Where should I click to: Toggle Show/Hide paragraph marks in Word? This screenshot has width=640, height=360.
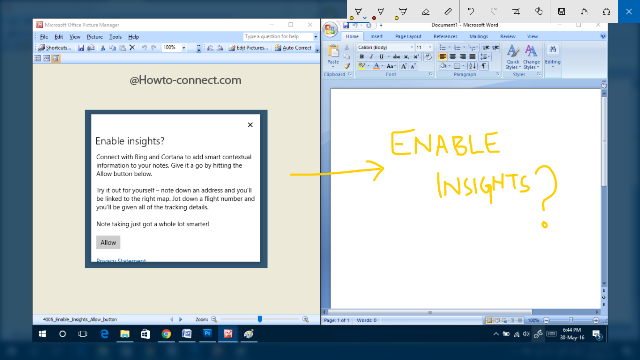click(x=484, y=66)
